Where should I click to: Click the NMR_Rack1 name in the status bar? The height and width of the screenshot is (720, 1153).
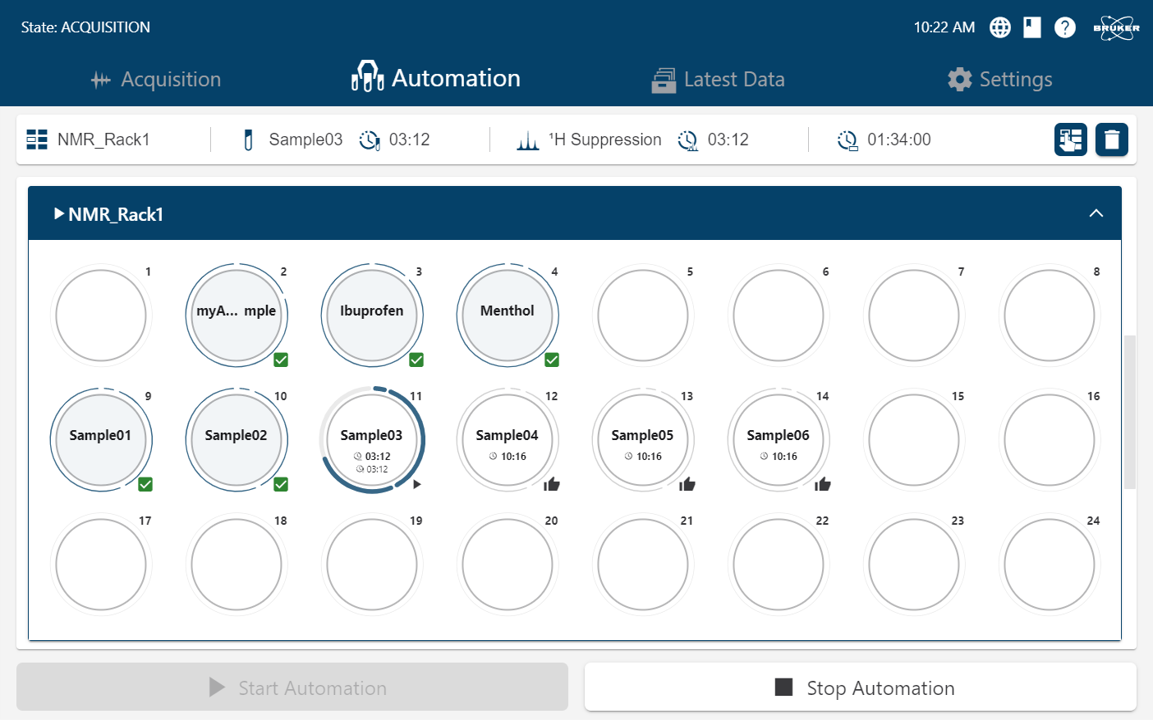pyautogui.click(x=104, y=140)
